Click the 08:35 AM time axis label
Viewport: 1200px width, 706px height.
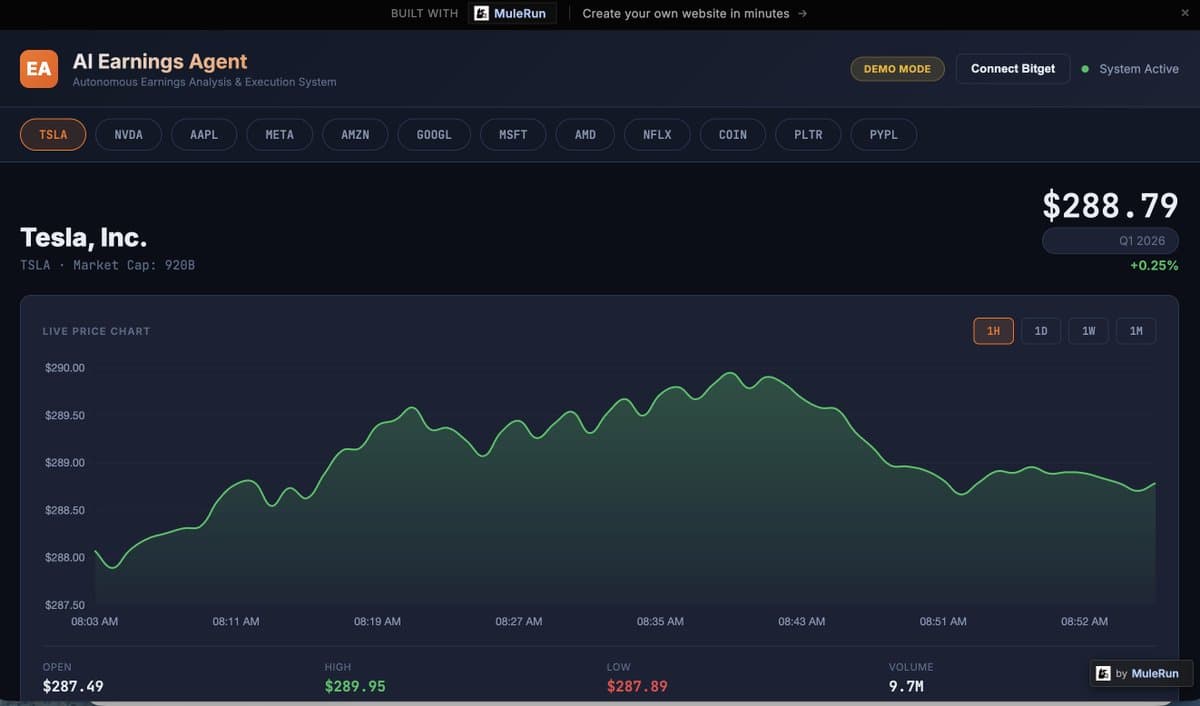pyautogui.click(x=660, y=622)
